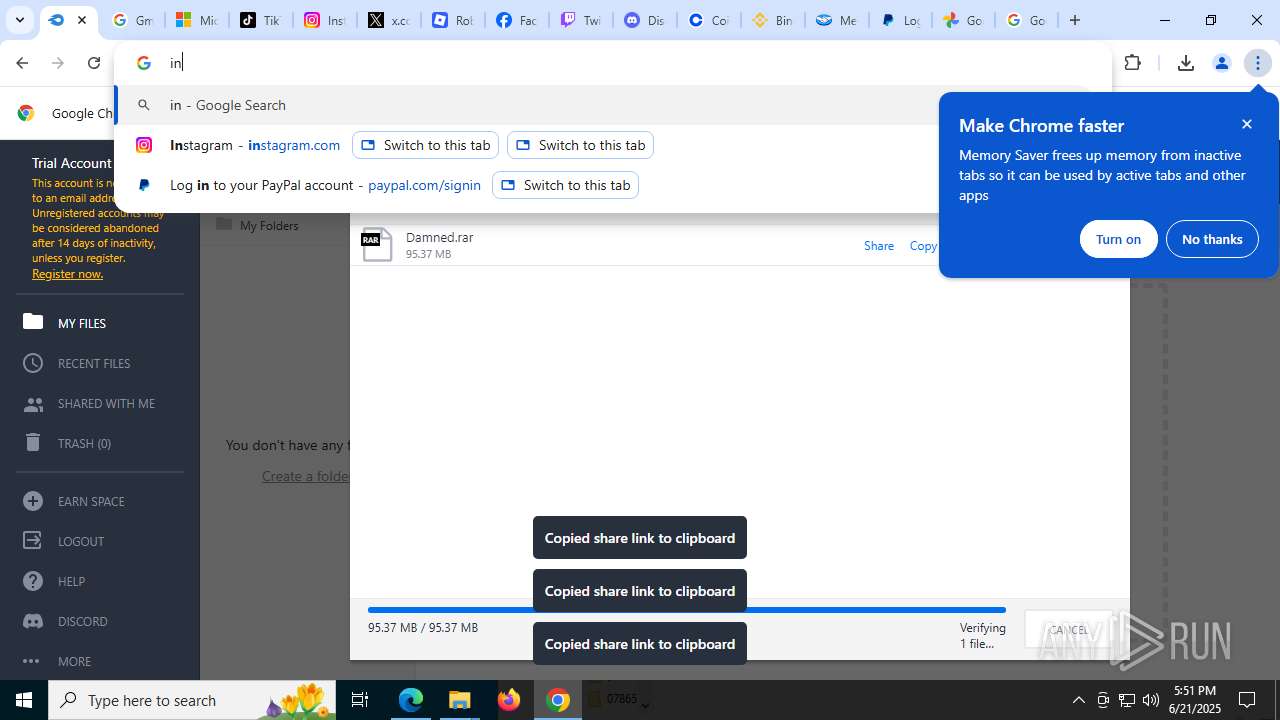Click the Damned.rar file icon
This screenshot has height=720, width=1280.
377,244
